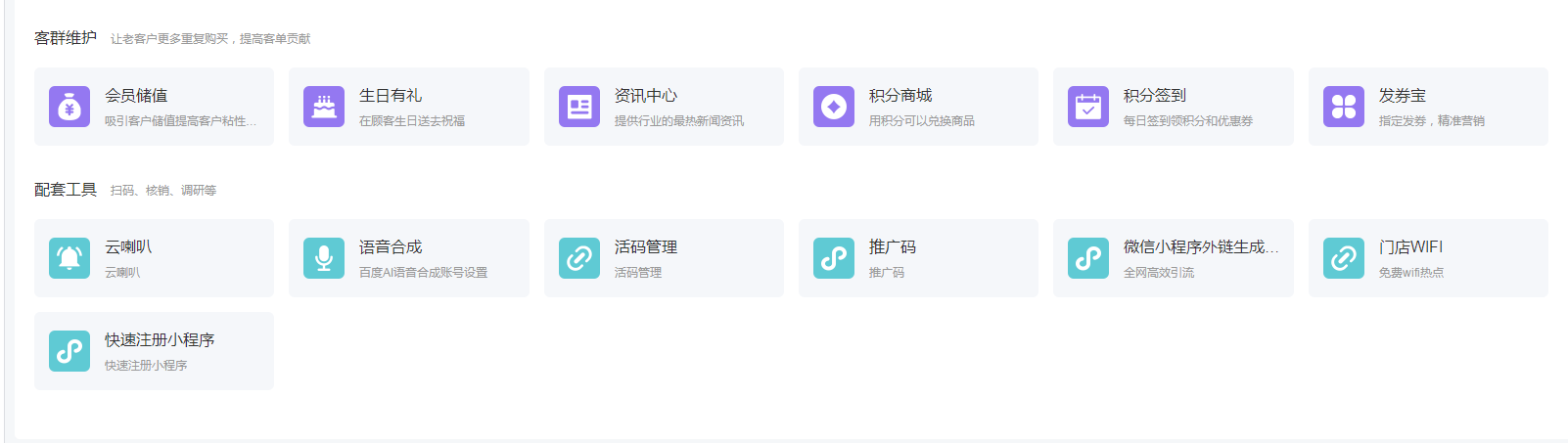
Task: Open the 生日有礼 title
Action: 391,96
